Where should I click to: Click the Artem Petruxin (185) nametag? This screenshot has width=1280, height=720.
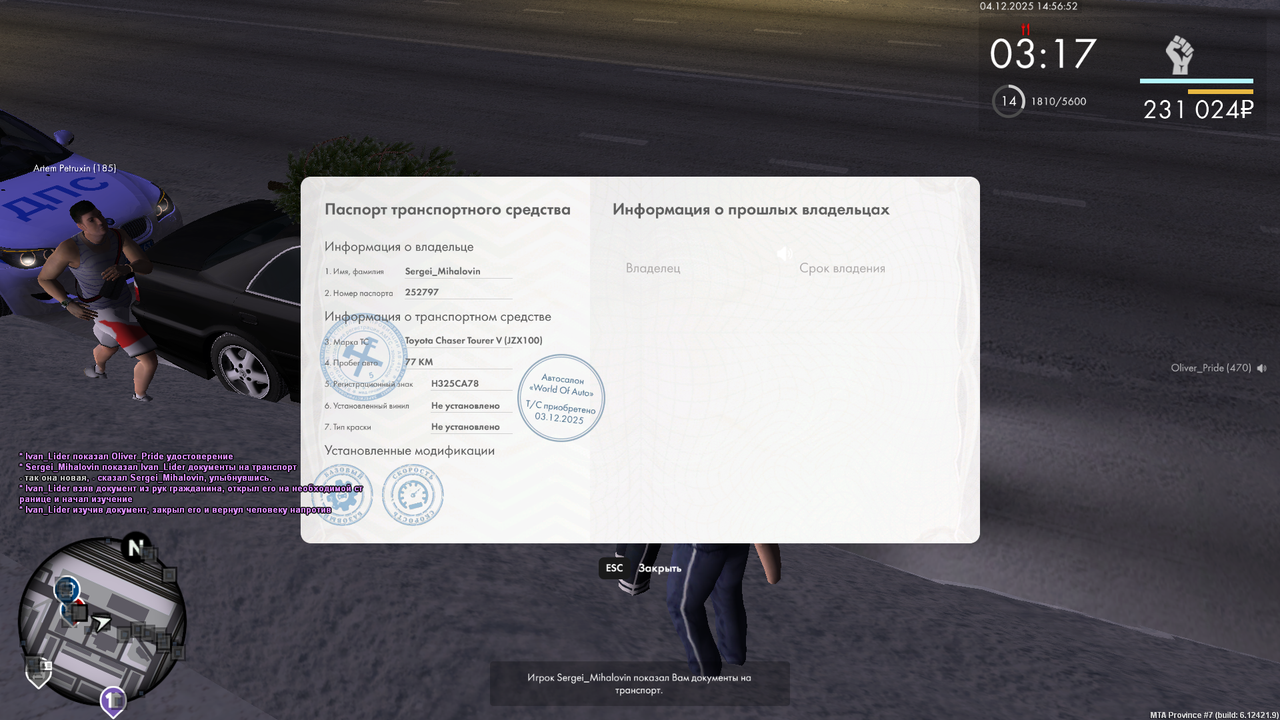74,168
